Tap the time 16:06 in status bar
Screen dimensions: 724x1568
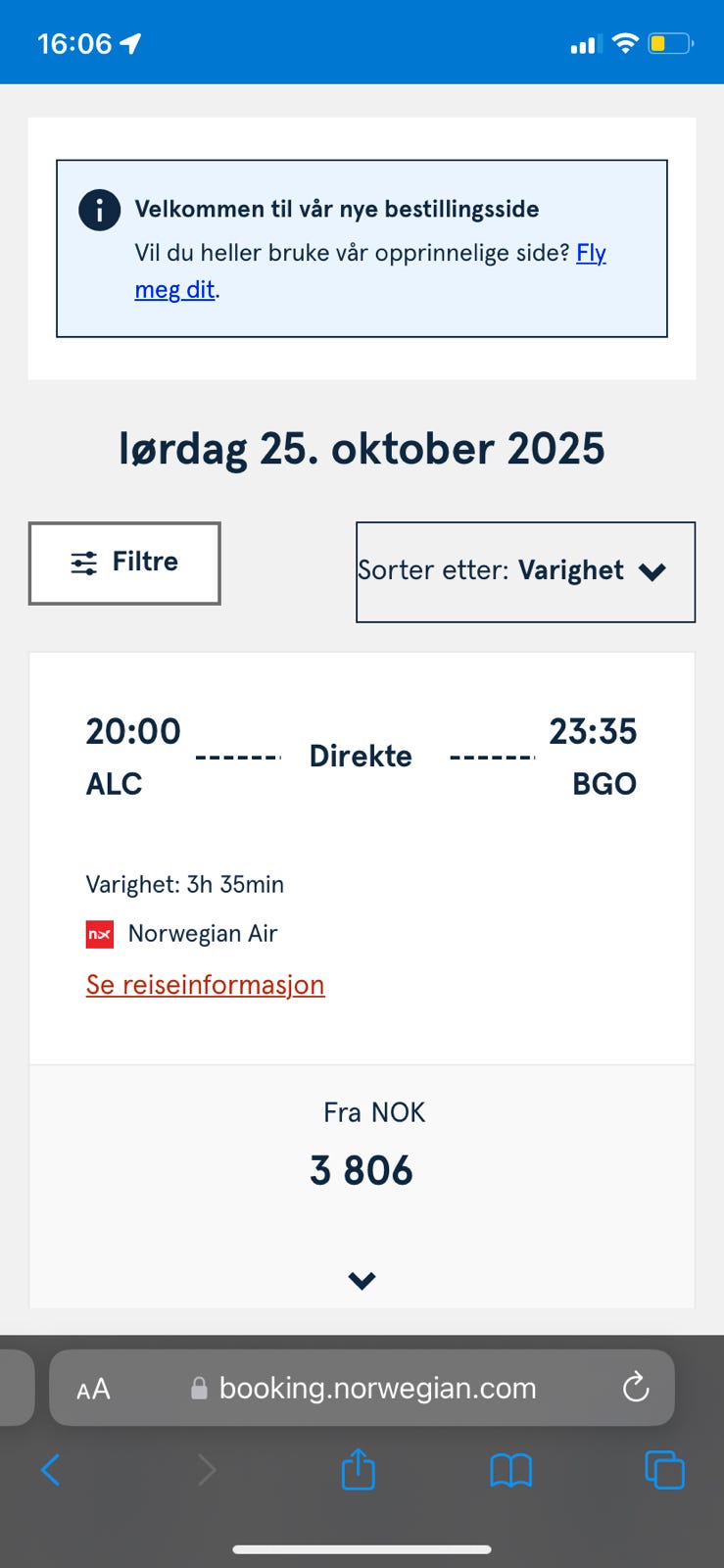(x=74, y=44)
